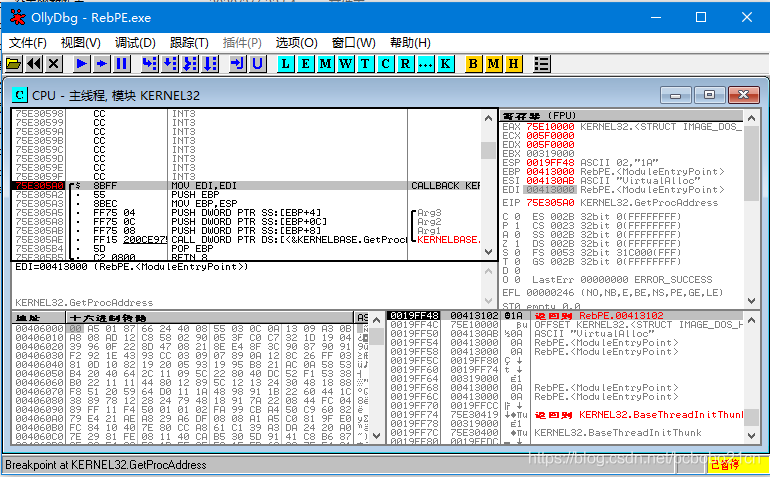Open the 视图(V) menu
This screenshot has height=477, width=770.
[x=81, y=43]
